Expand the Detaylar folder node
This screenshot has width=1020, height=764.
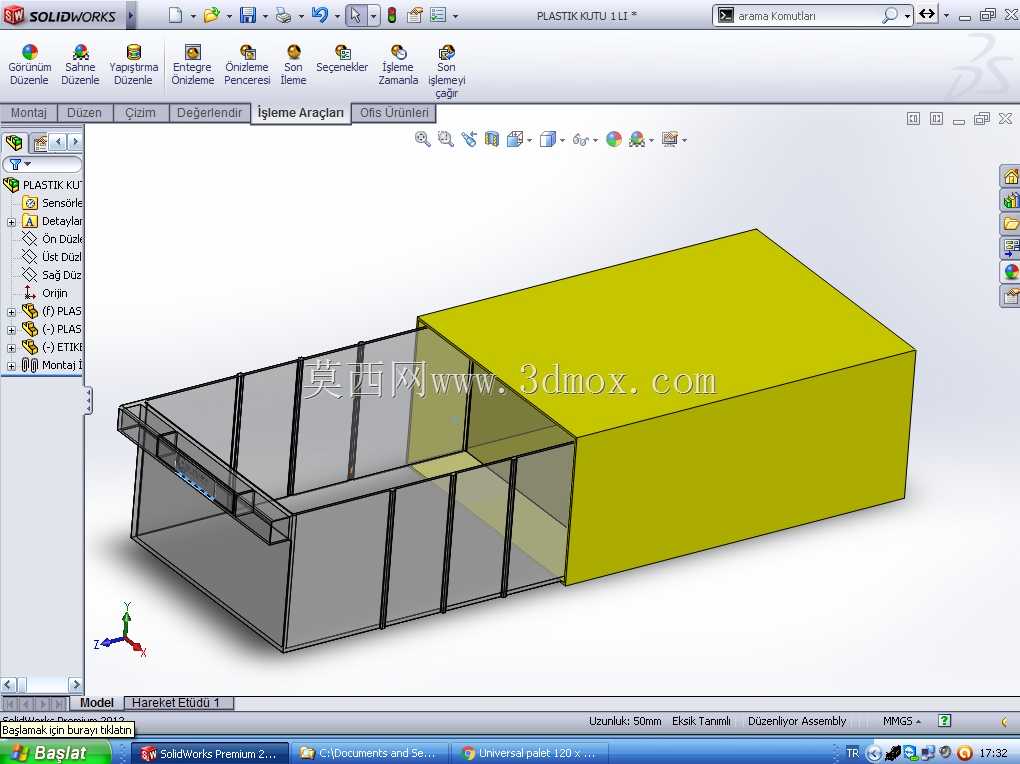(x=11, y=222)
